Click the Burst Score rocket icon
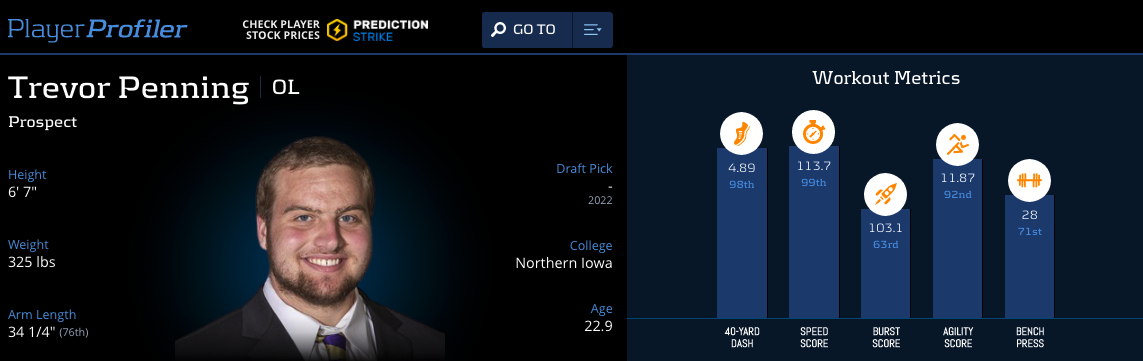1143x361 pixels. (886, 195)
